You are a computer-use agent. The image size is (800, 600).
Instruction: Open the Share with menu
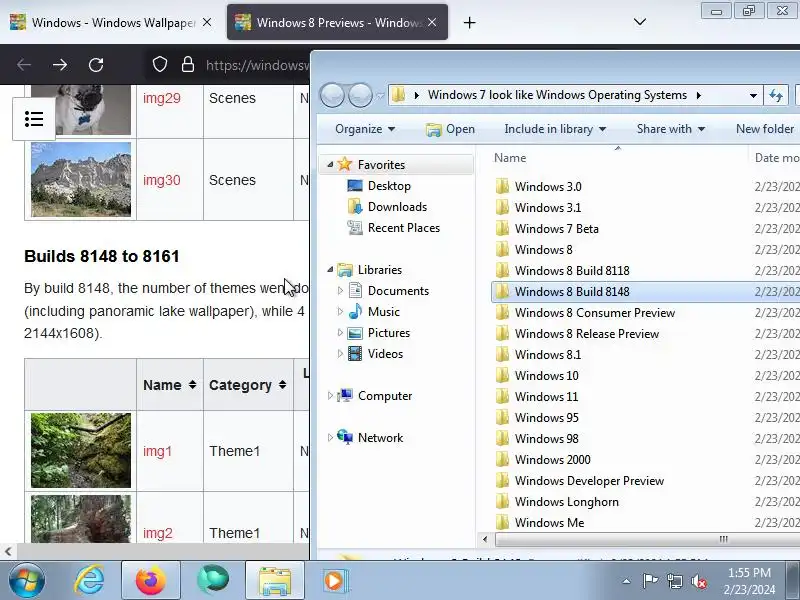(671, 129)
